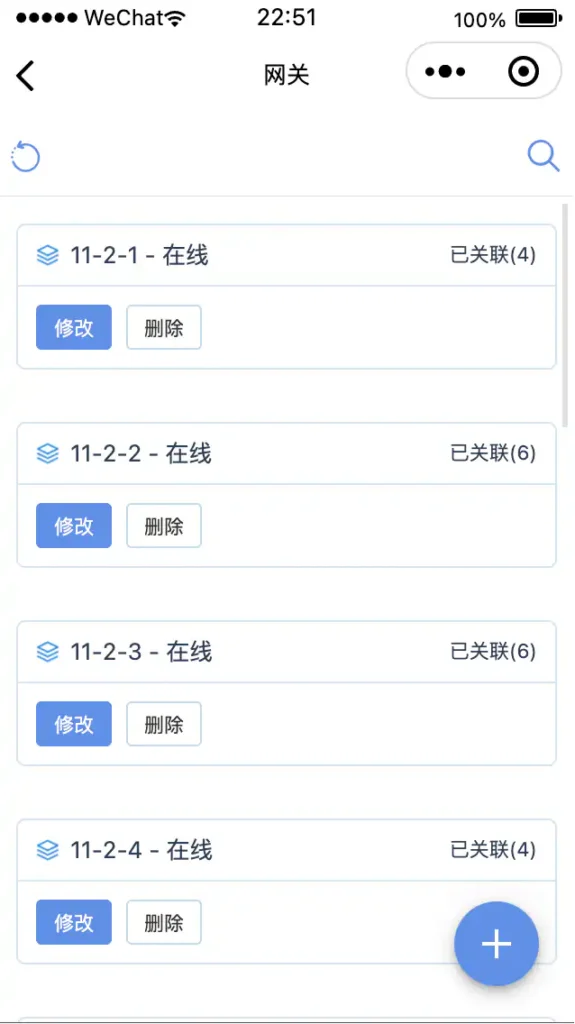Open search with the magnifier icon

pyautogui.click(x=544, y=157)
